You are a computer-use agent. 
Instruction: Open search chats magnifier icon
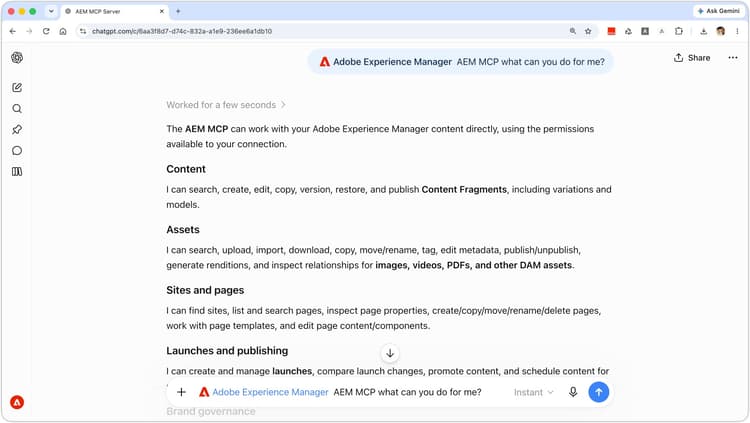pos(17,109)
